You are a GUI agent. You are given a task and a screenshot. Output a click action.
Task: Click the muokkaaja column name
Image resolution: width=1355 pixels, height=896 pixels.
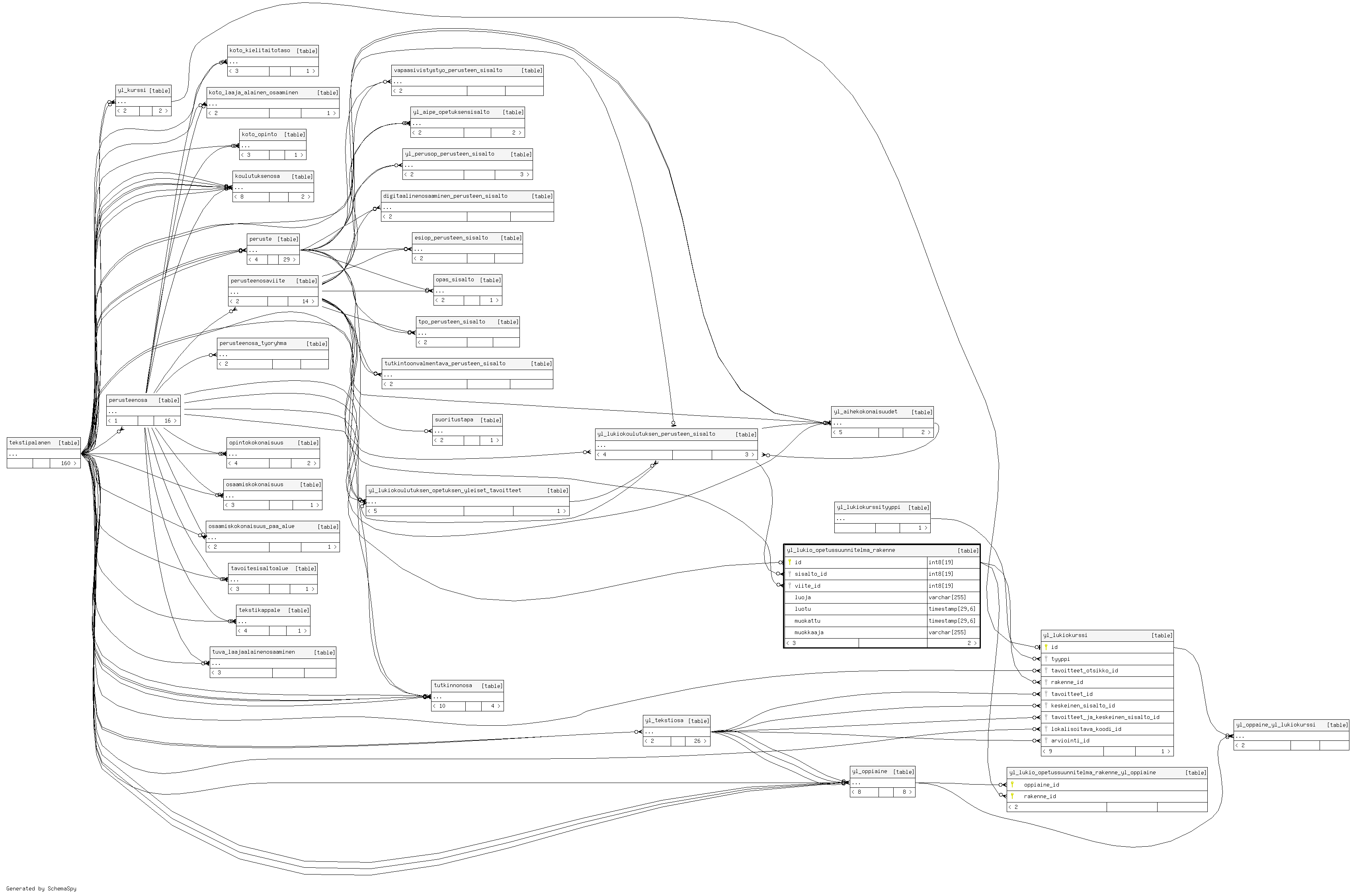(808, 633)
